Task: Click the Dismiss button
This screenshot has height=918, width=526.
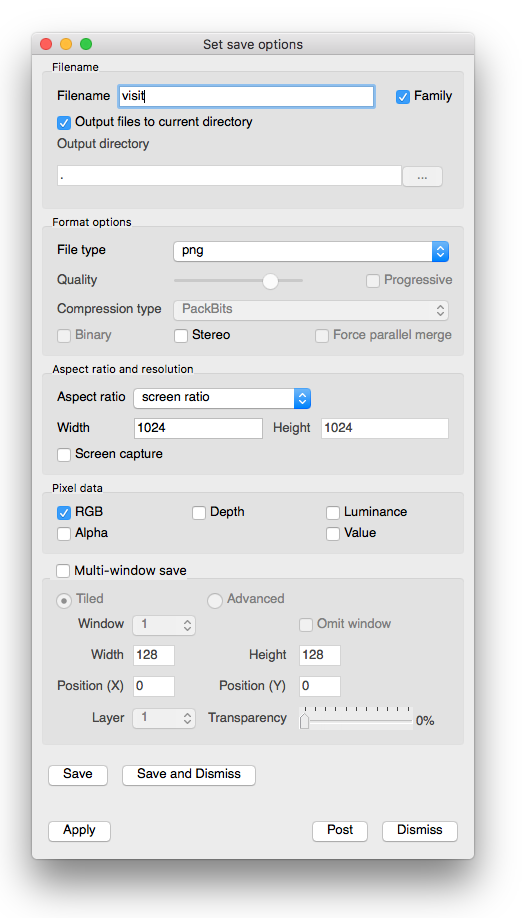Action: (419, 831)
